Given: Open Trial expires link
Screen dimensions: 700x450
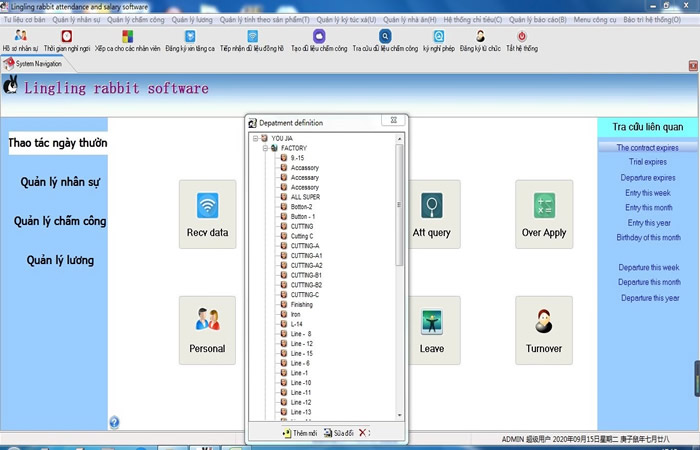Looking at the screenshot, I should (x=648, y=162).
